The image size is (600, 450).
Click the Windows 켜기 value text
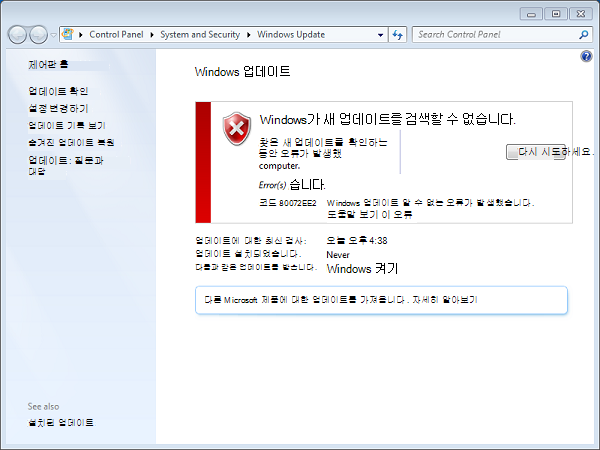(362, 269)
